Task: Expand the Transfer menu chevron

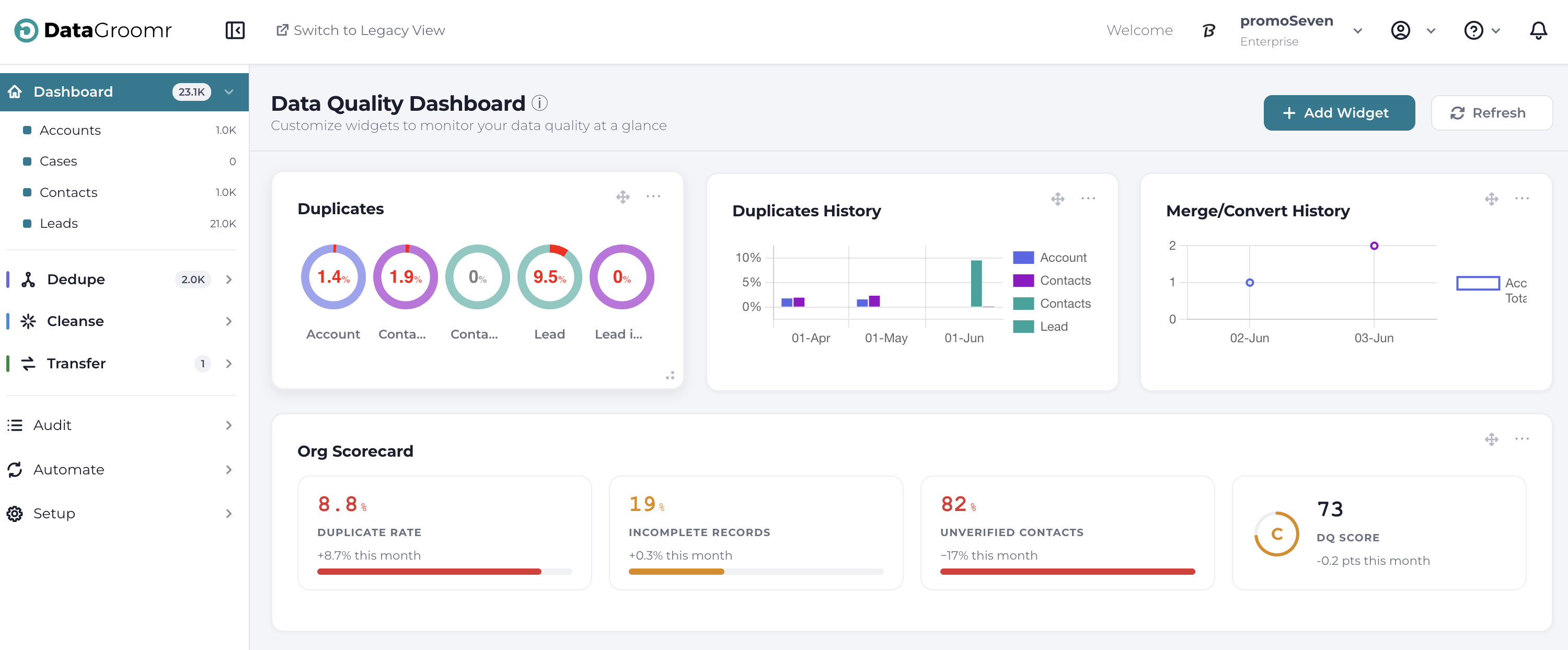Action: tap(229, 363)
